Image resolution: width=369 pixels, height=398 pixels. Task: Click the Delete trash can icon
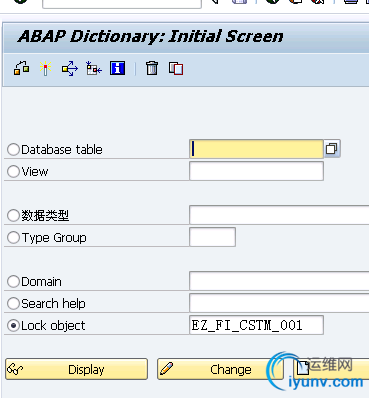(x=152, y=68)
